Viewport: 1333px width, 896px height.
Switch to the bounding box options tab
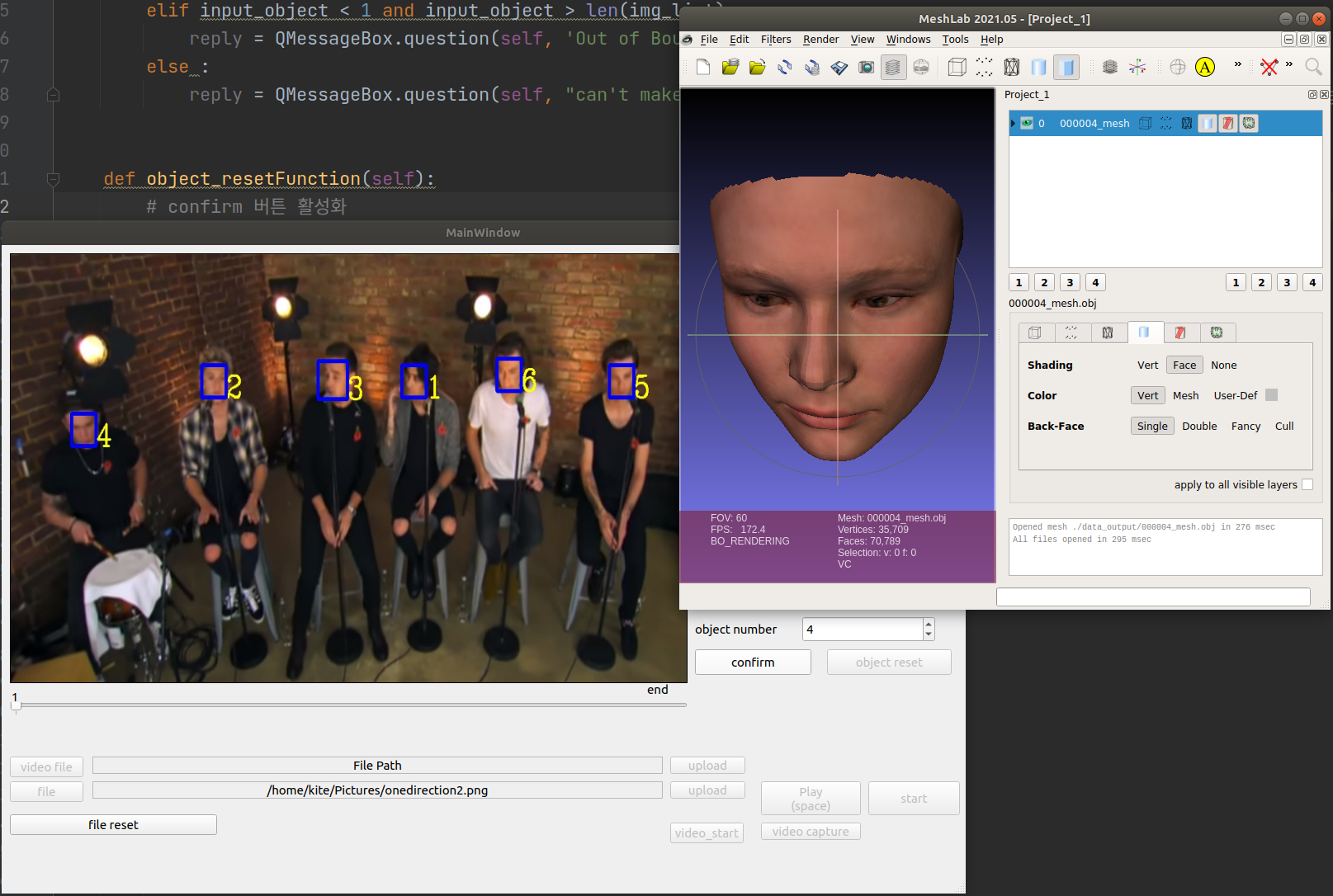click(x=1035, y=332)
